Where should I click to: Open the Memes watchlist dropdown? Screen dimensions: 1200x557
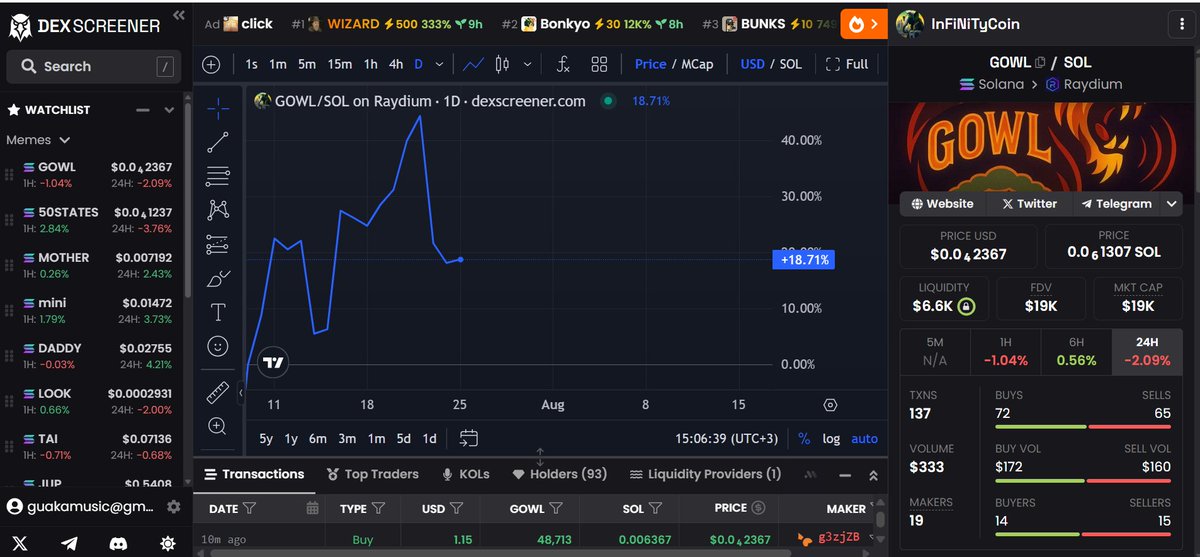(38, 140)
